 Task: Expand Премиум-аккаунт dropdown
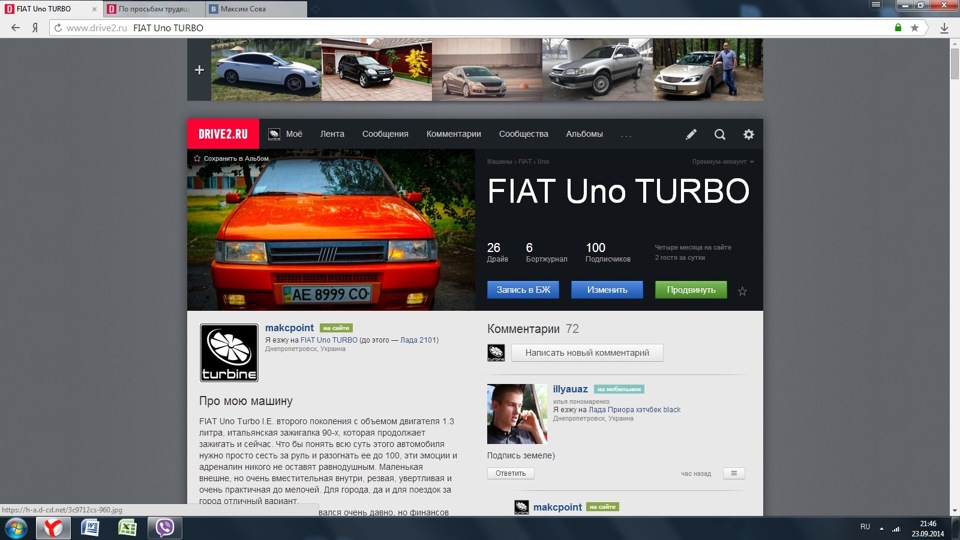(722, 162)
